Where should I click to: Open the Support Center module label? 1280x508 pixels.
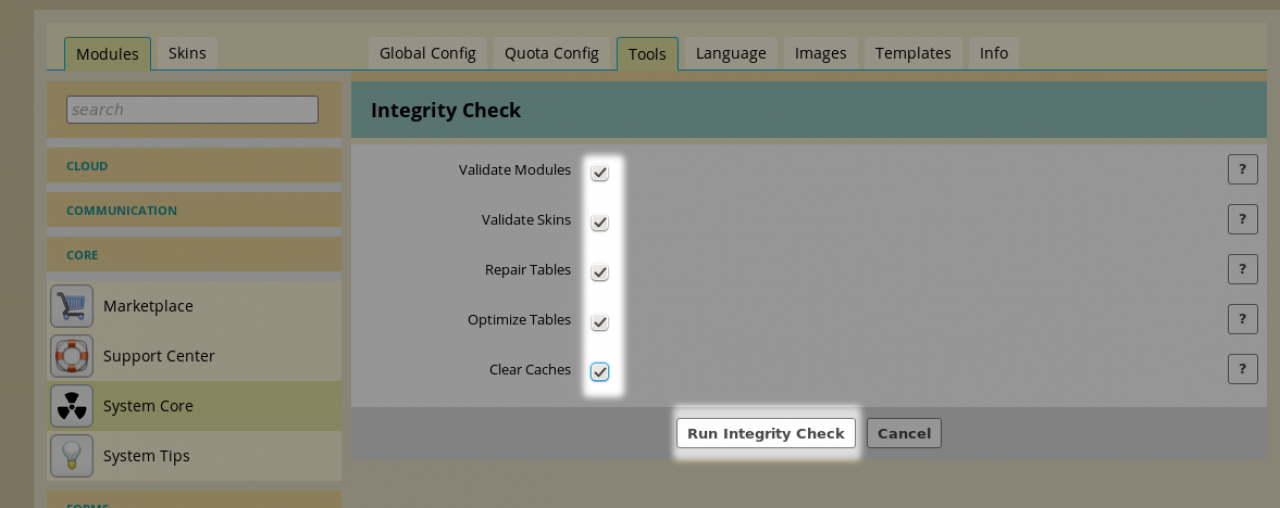(x=159, y=356)
